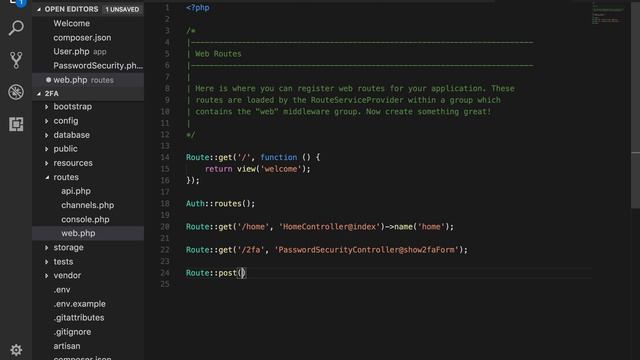
Task: Open the .gitattributes file
Action: [79, 318]
